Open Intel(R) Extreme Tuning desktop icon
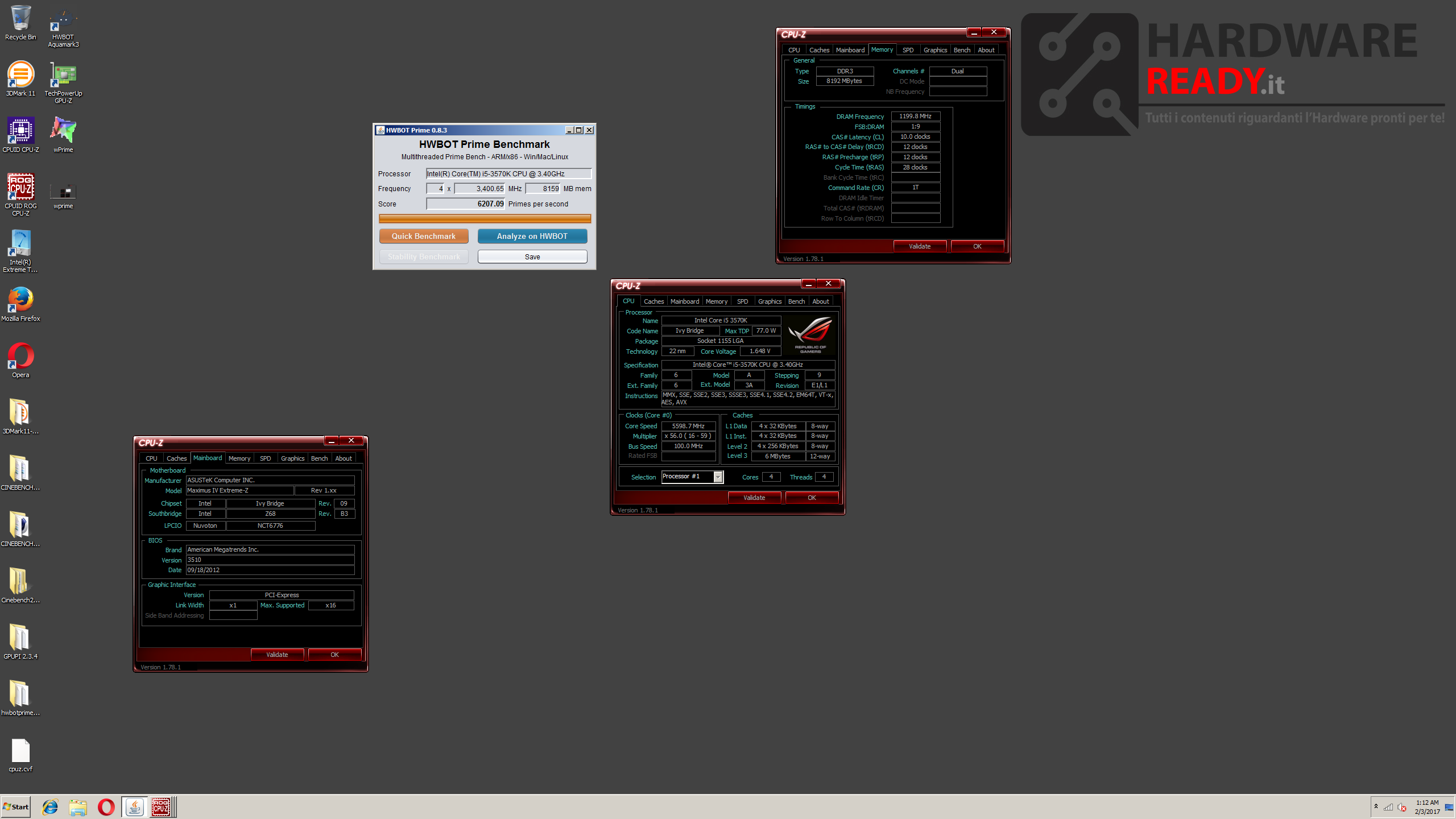The height and width of the screenshot is (819, 1456). [x=20, y=251]
